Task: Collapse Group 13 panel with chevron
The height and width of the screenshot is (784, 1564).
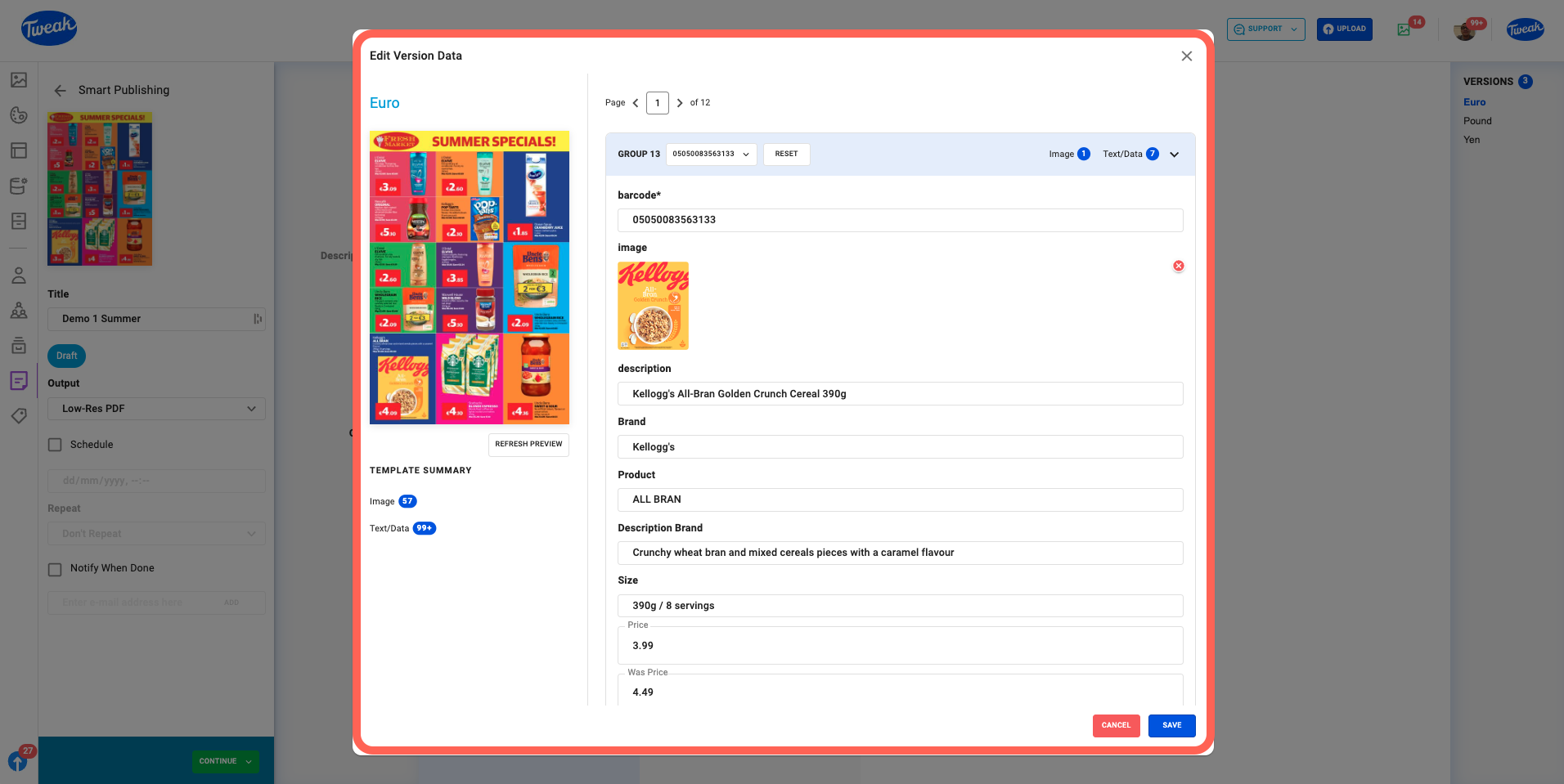Action: coord(1175,155)
